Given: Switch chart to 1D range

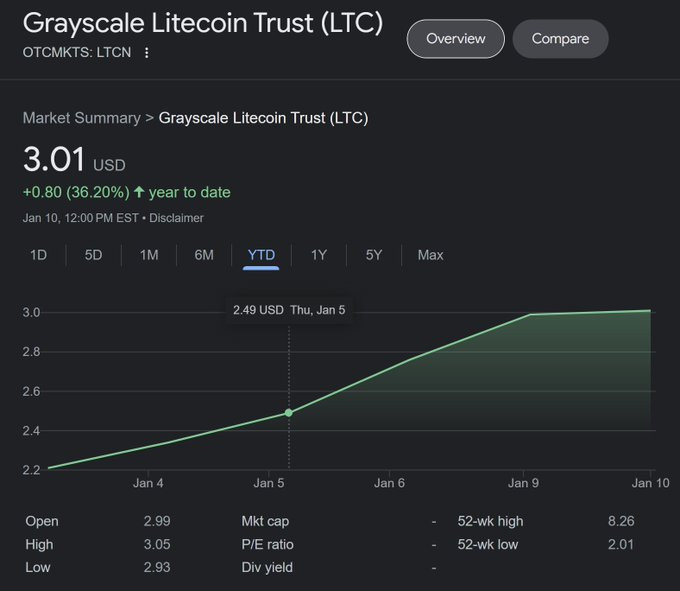Looking at the screenshot, I should pos(38,255).
